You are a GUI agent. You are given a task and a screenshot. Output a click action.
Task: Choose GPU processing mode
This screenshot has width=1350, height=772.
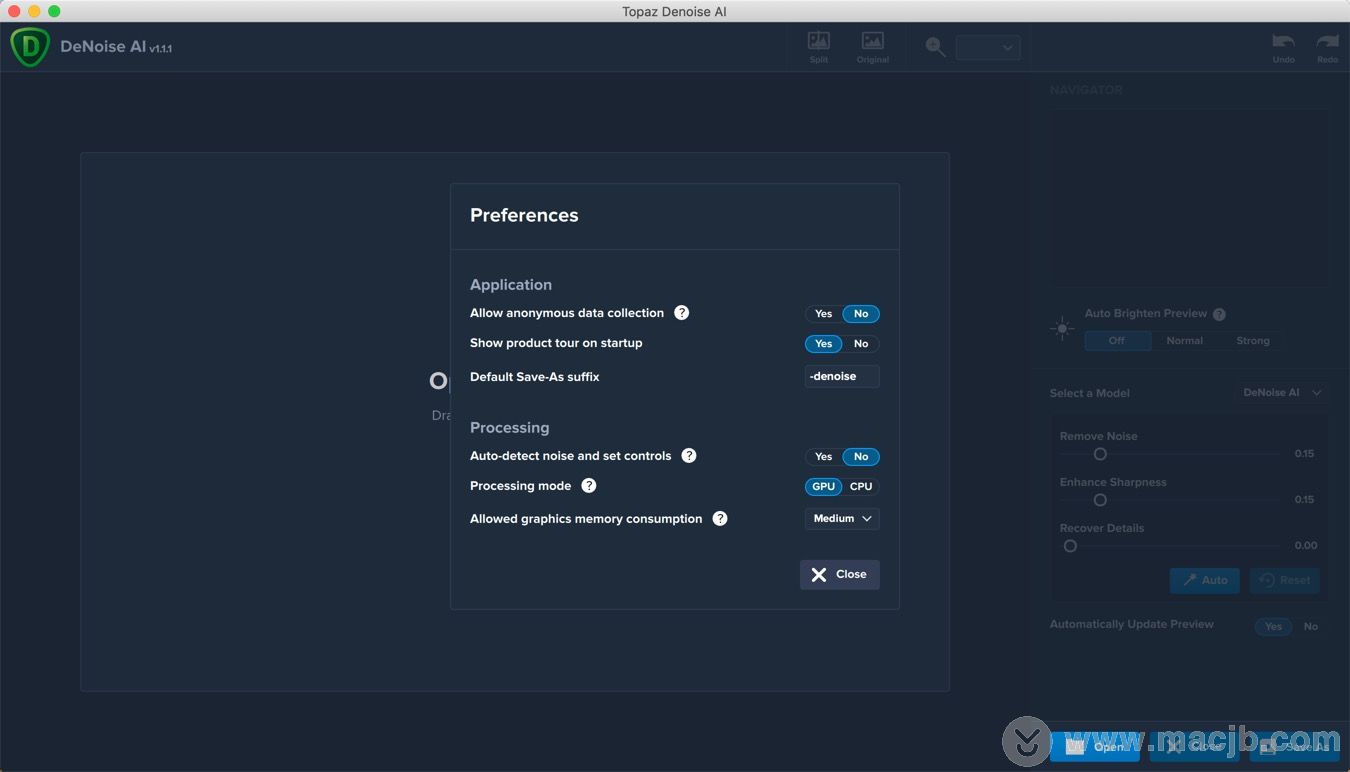tap(823, 487)
